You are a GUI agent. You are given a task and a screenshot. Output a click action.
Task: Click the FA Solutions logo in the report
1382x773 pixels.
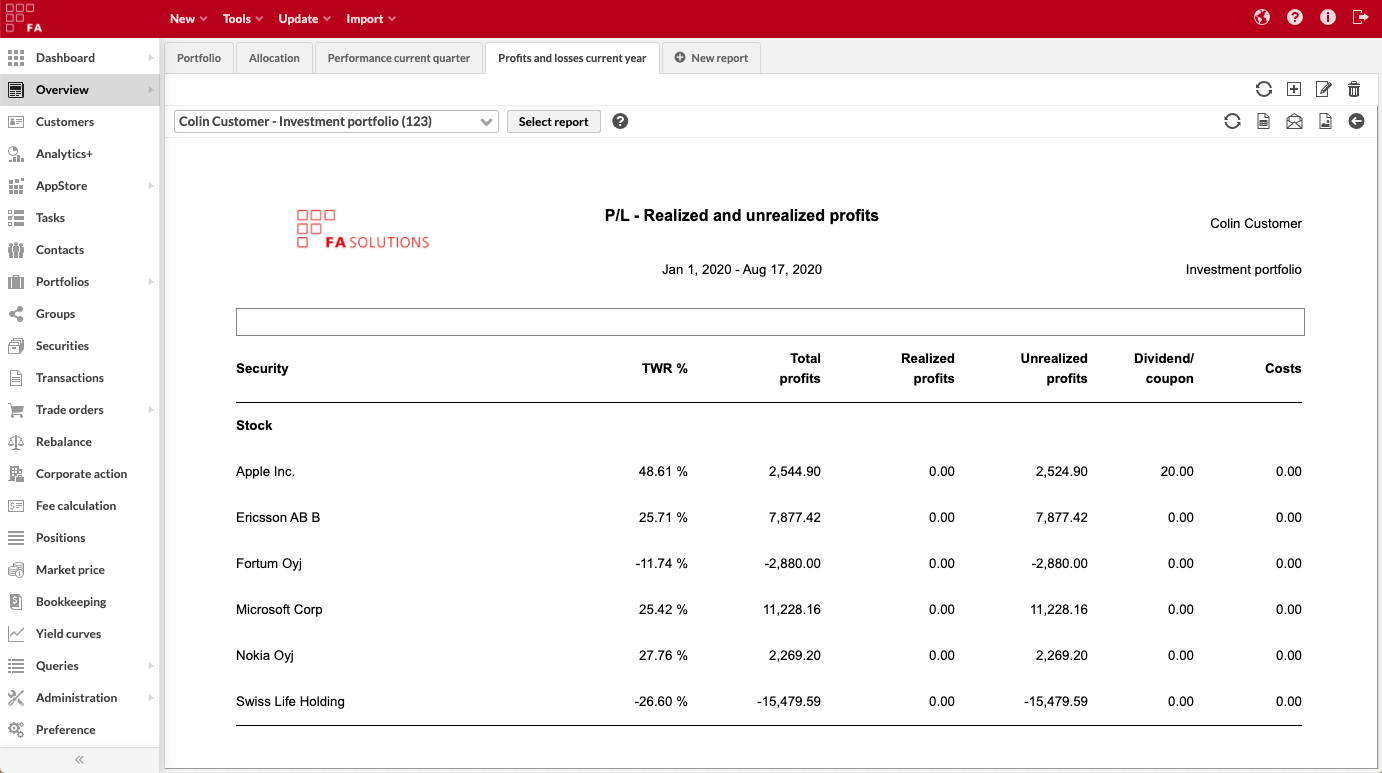(x=363, y=229)
